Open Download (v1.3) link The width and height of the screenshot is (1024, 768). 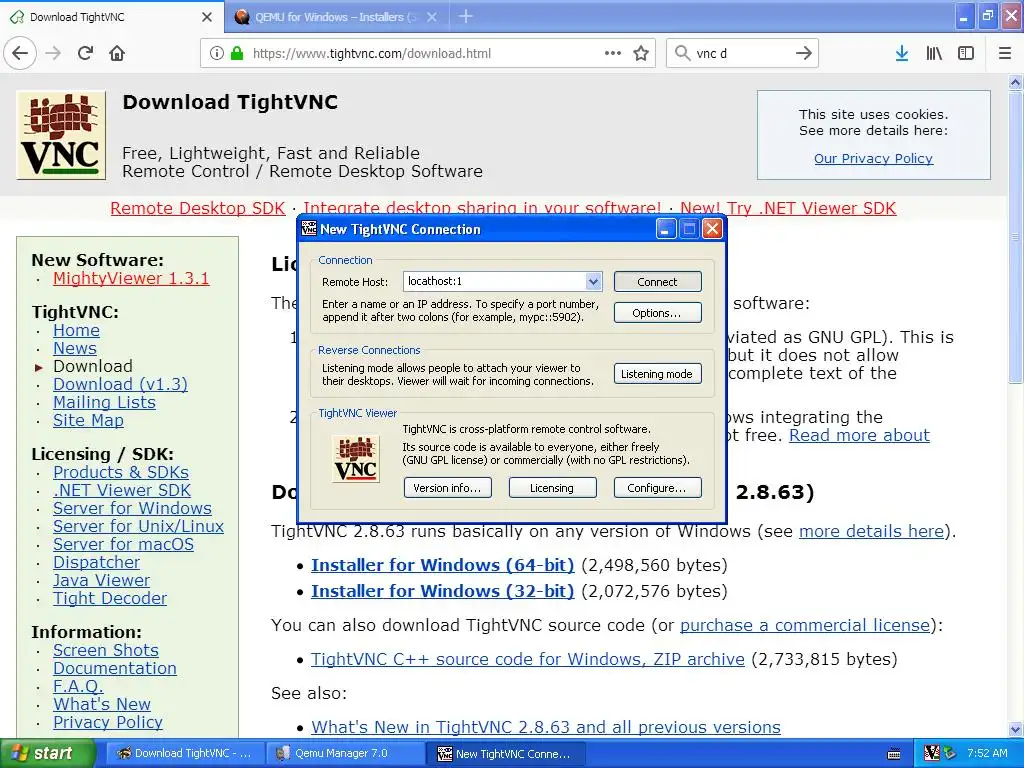tap(120, 384)
